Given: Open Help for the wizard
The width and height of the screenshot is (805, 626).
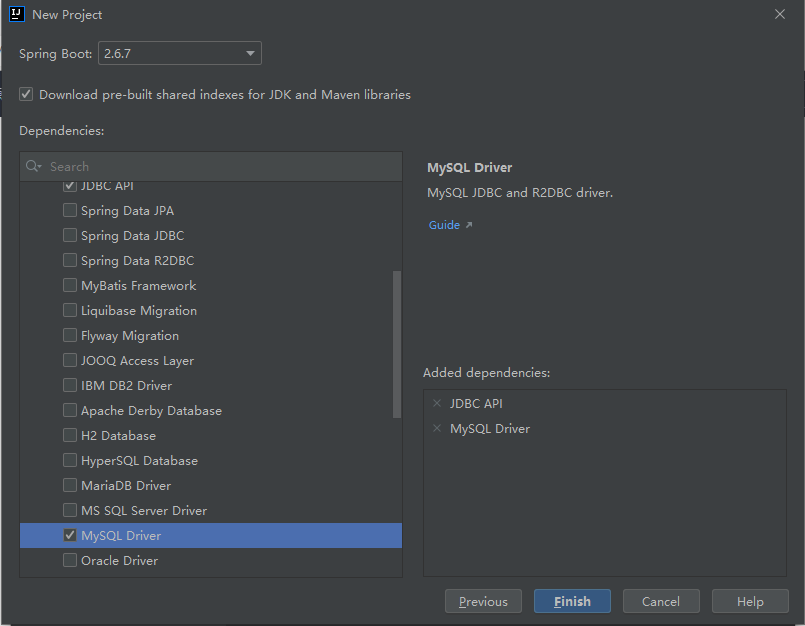Looking at the screenshot, I should point(750,601).
